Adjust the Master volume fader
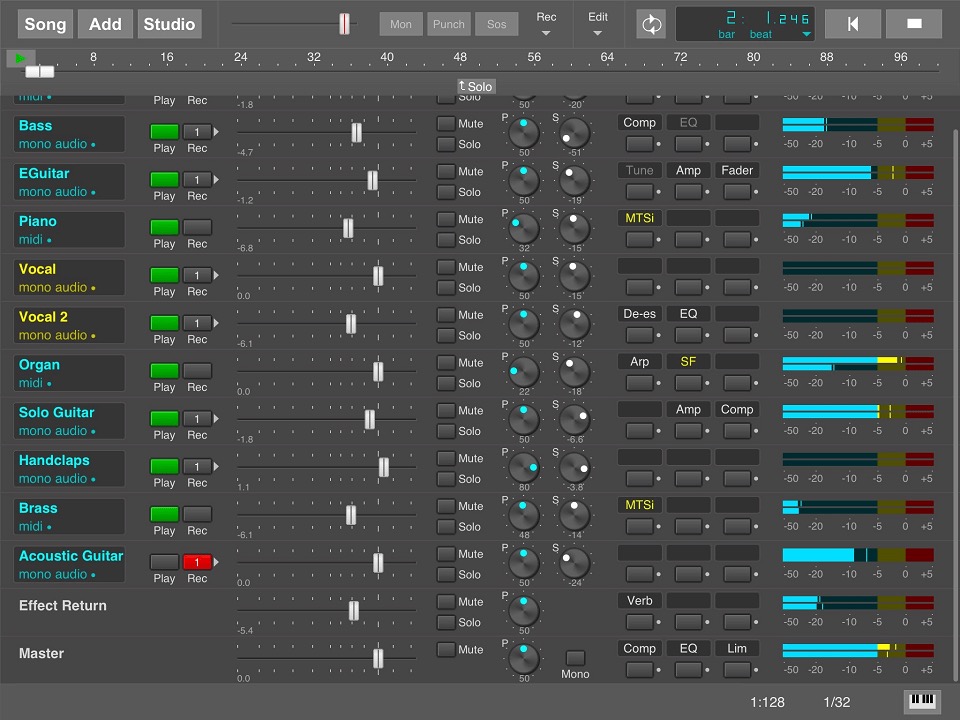 click(378, 659)
